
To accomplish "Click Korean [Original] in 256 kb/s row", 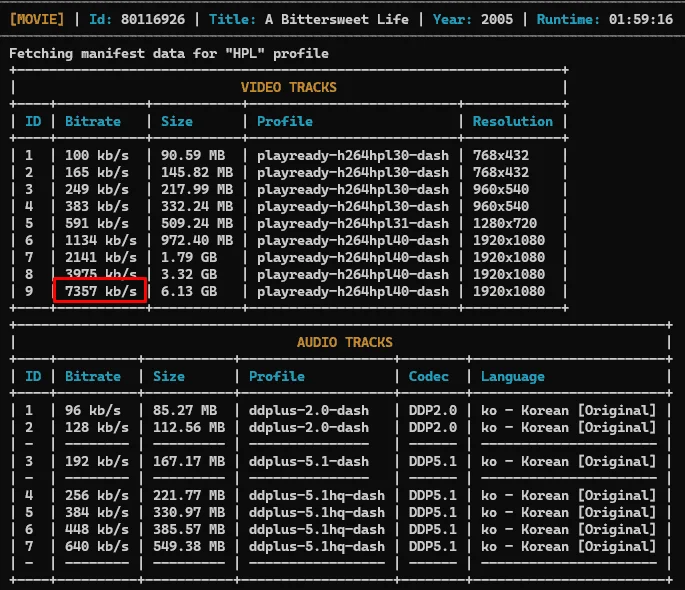I will [x=588, y=496].
